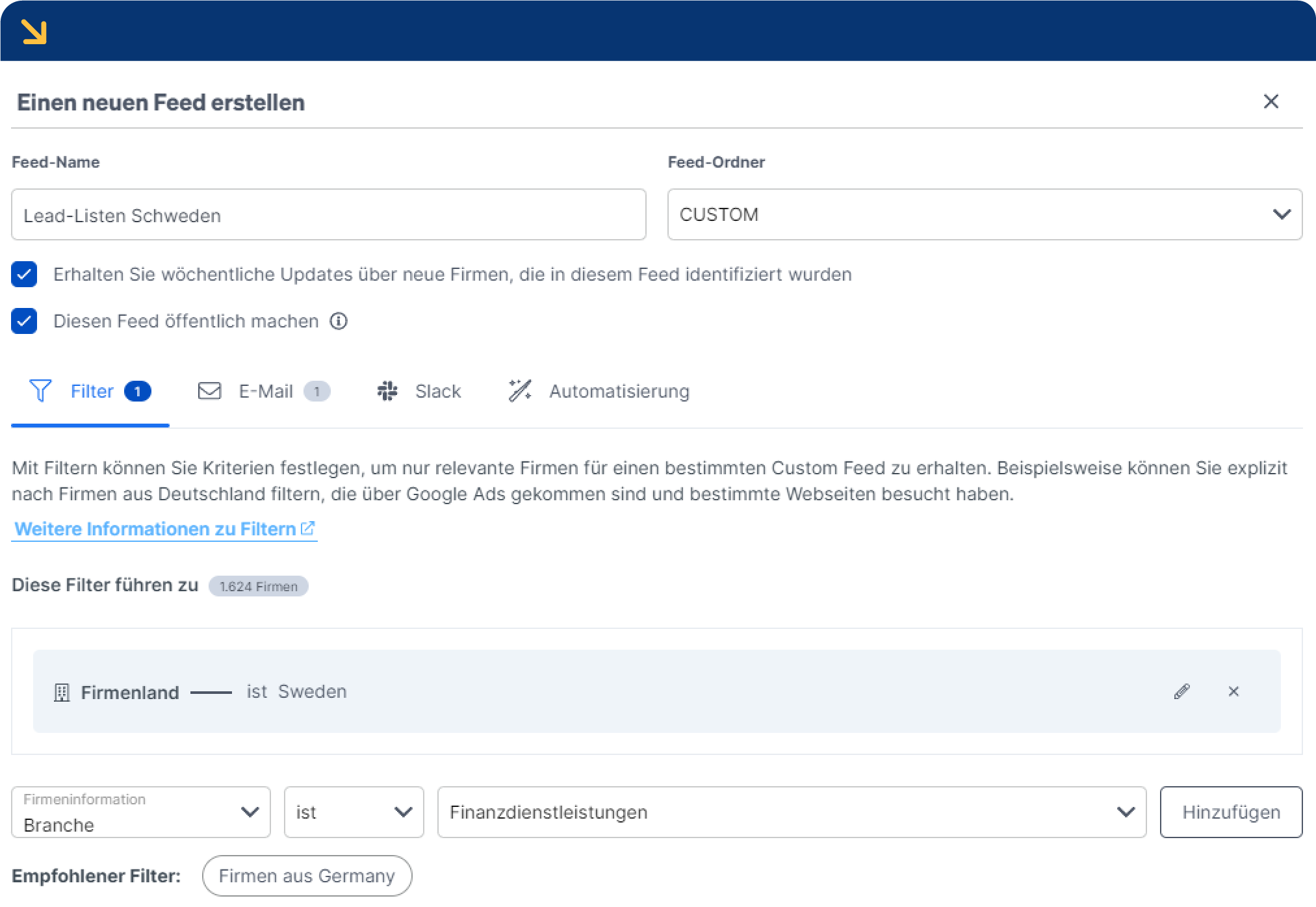Close the feed creation dialog

tap(1271, 101)
